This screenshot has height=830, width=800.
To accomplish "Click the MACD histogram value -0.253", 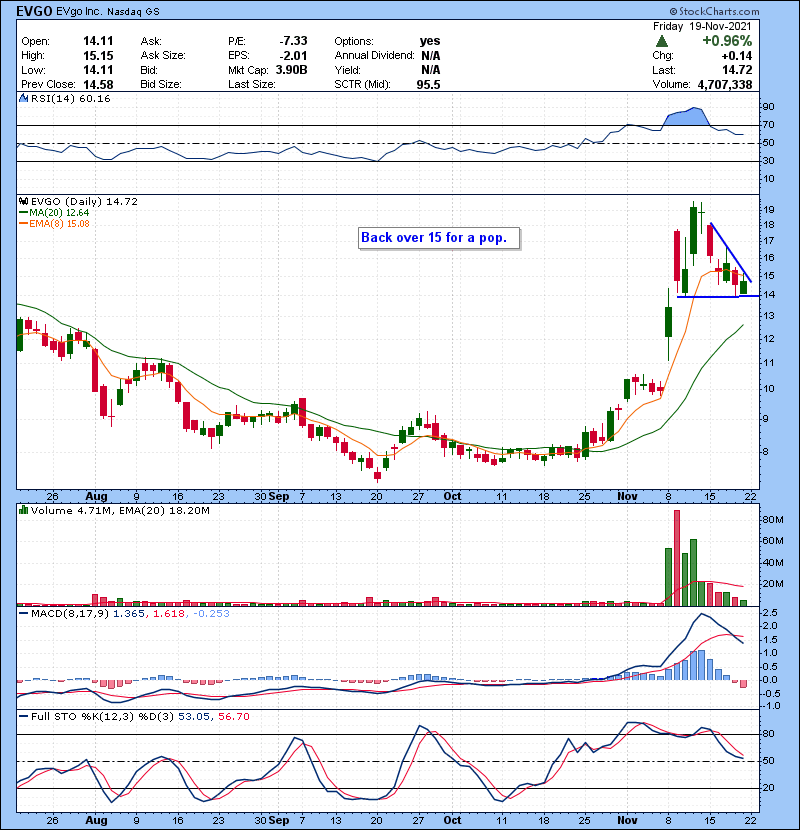I will 211,614.
